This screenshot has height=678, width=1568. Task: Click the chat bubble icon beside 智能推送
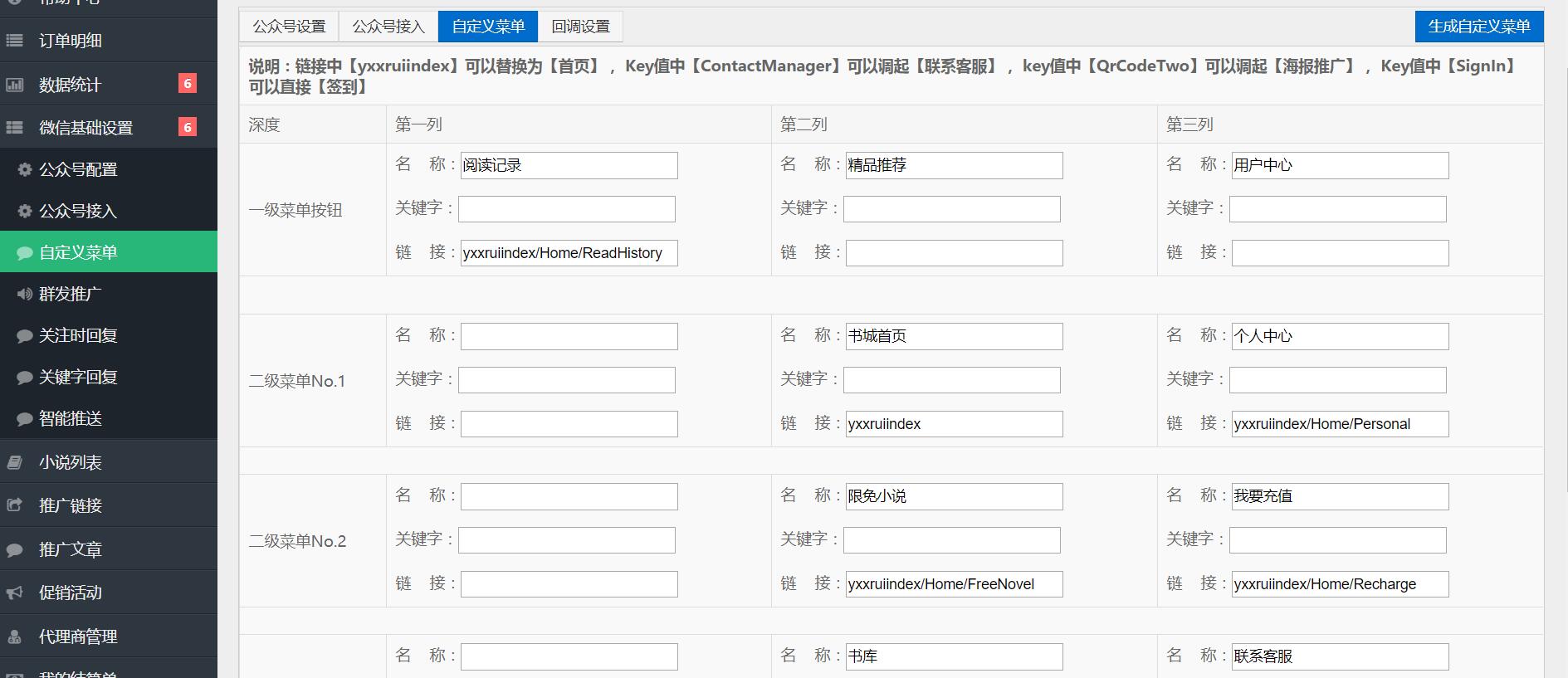coord(25,418)
